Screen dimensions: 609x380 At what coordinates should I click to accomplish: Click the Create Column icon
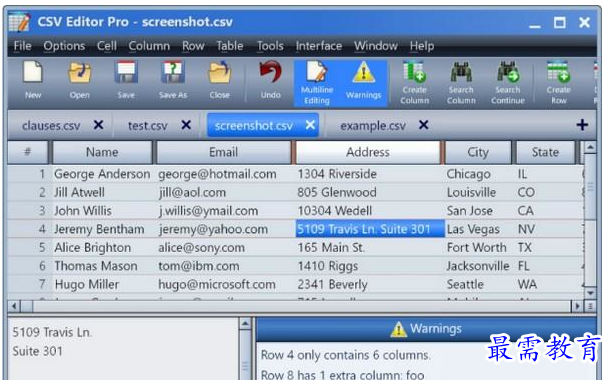click(x=414, y=83)
